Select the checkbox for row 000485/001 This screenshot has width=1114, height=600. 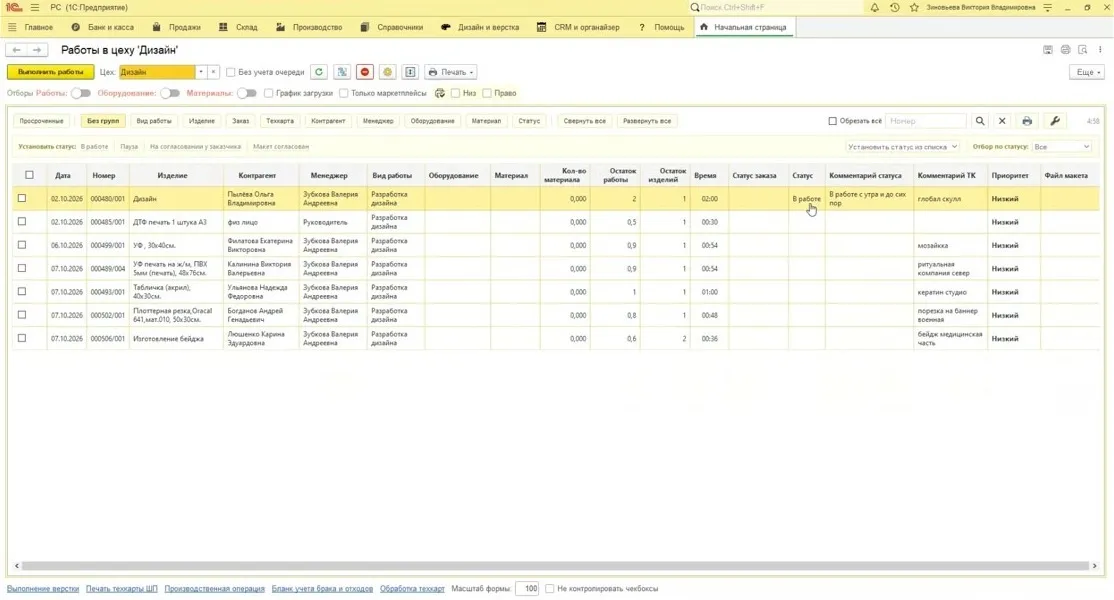pyautogui.click(x=22, y=222)
